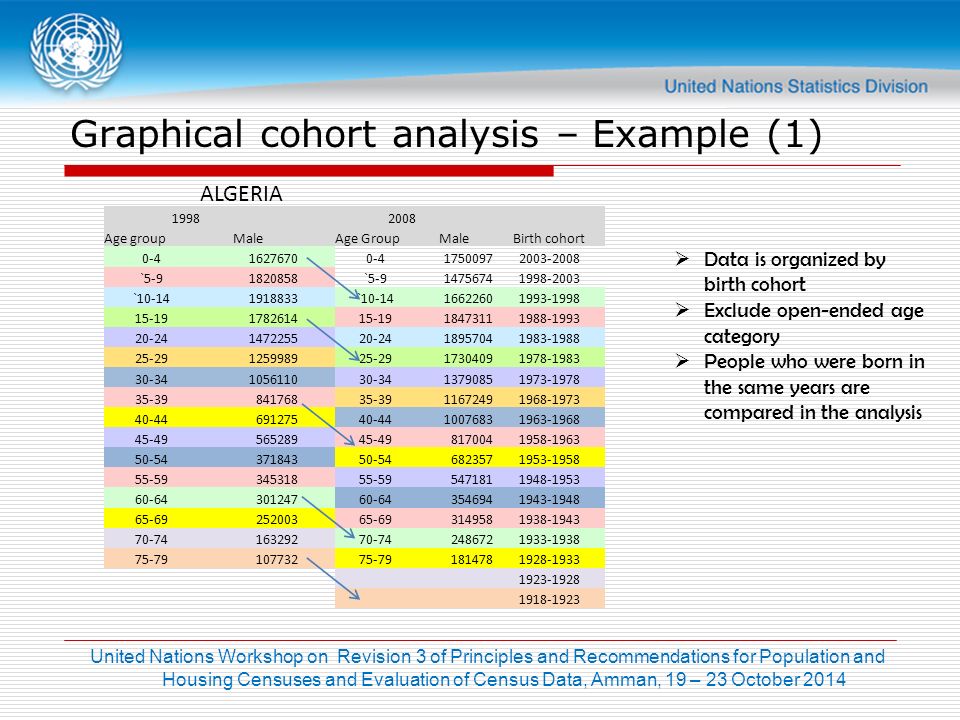Click the value 1847311
Screen dimensions: 960x720
click(468, 318)
